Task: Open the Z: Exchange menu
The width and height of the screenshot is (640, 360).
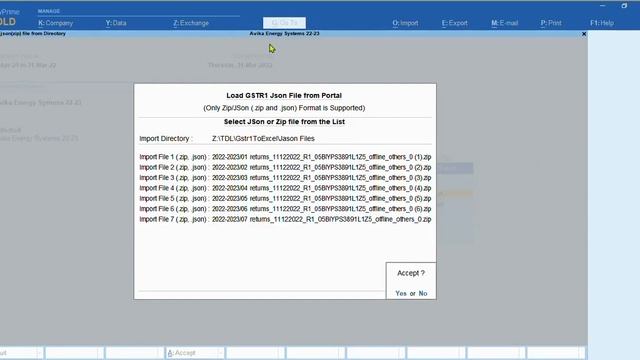Action: pyautogui.click(x=191, y=23)
